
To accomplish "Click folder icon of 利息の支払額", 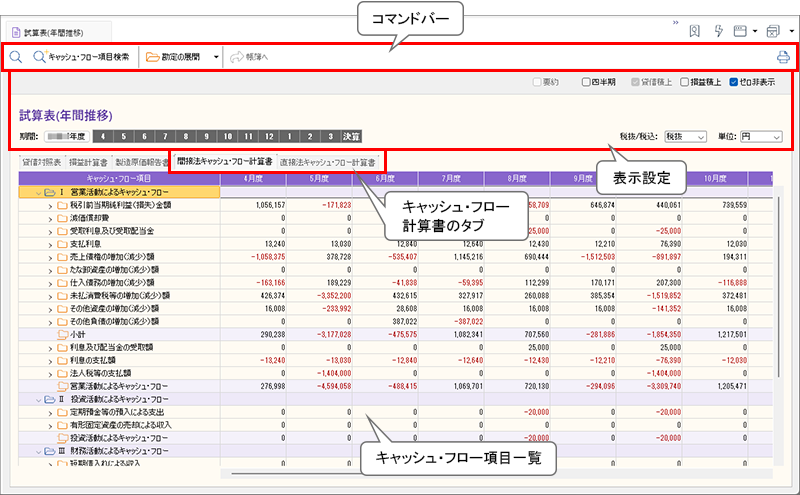I will 63,360.
